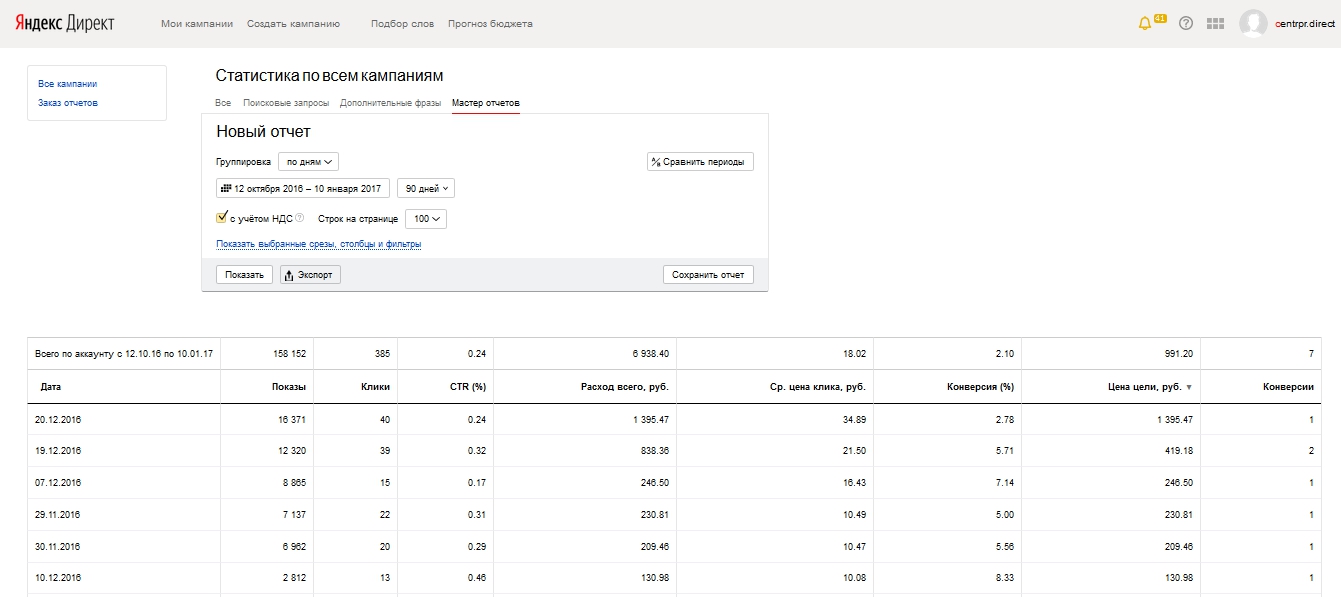Viewport: 1341px width, 597px height.
Task: Select the Мастер отчетов tab
Action: point(486,103)
